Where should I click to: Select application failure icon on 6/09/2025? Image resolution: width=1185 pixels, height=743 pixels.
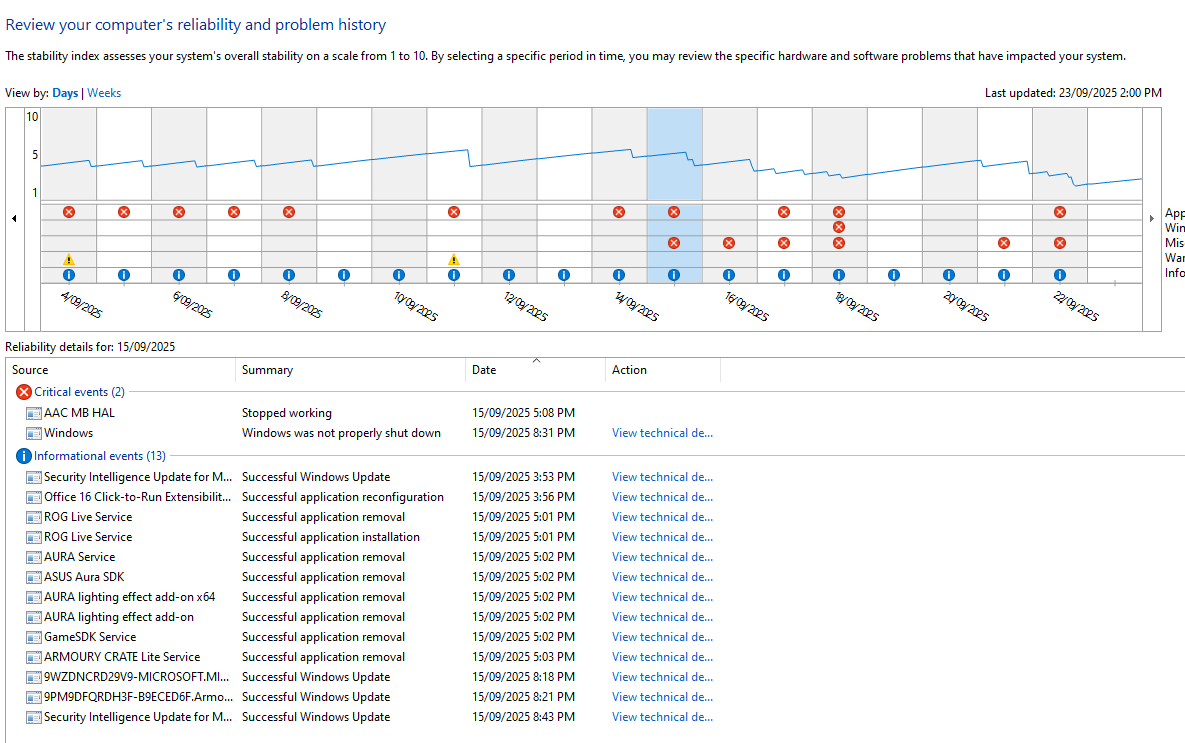179,212
